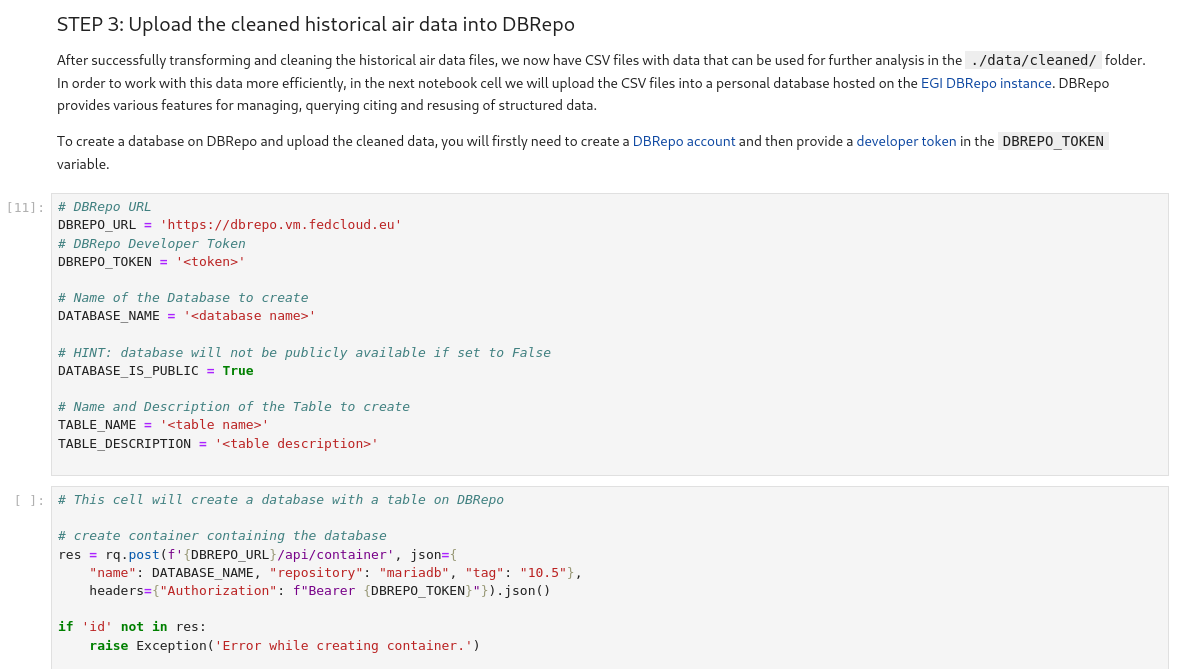Click the mariadb repository value in code
Viewport: 1177px width, 669px height.
click(x=414, y=572)
